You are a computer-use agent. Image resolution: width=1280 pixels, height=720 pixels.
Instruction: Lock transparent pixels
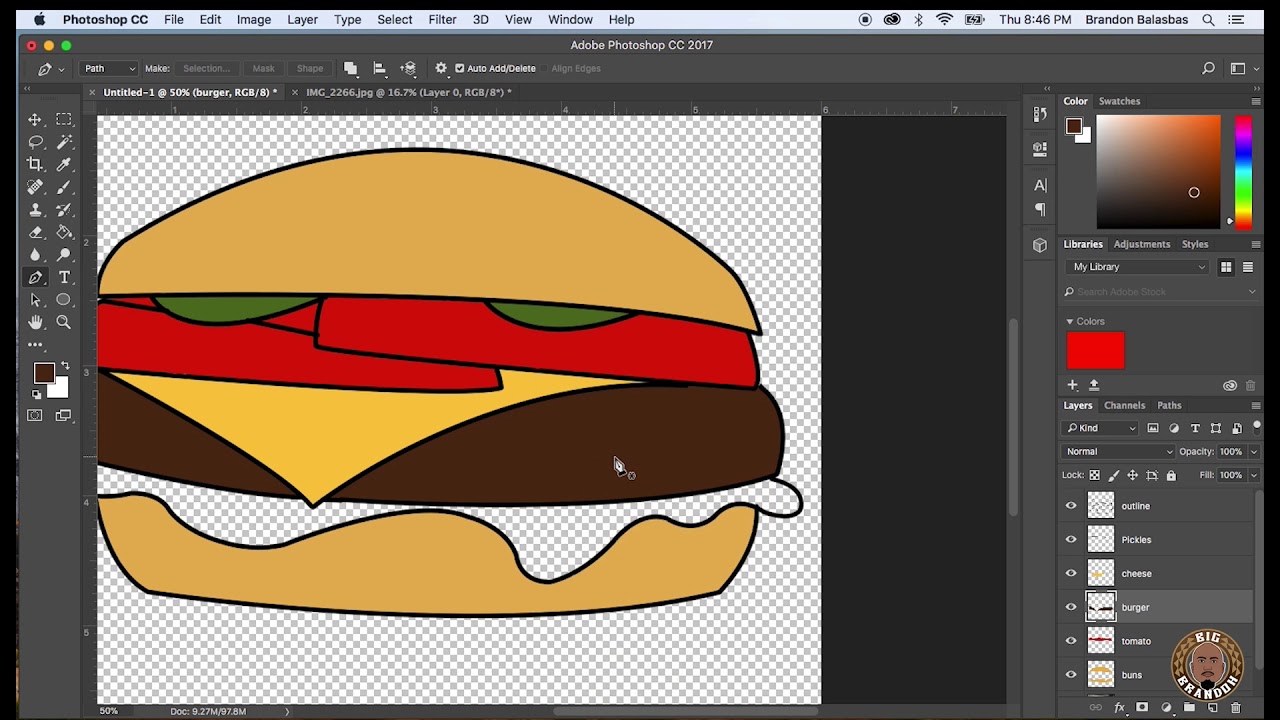click(1094, 476)
